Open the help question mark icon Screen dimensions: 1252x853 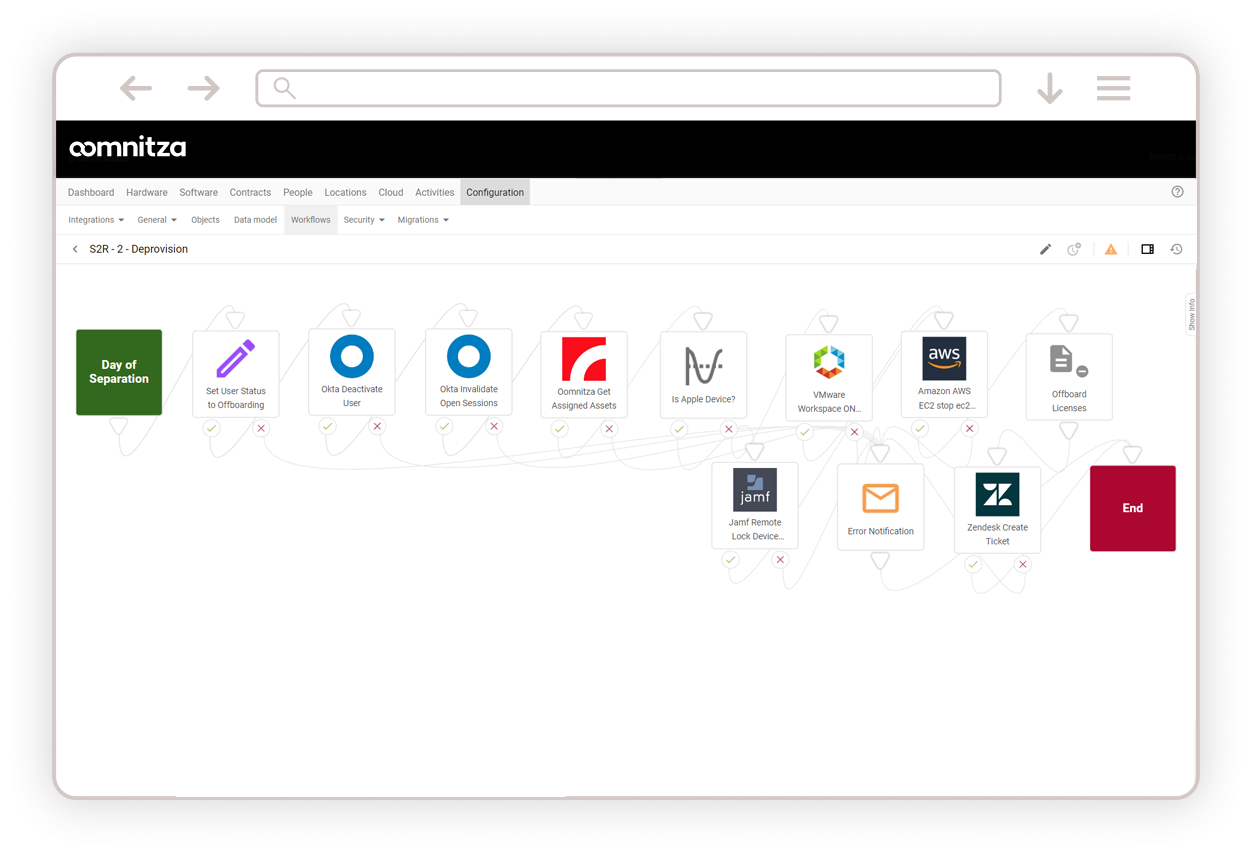(1177, 192)
